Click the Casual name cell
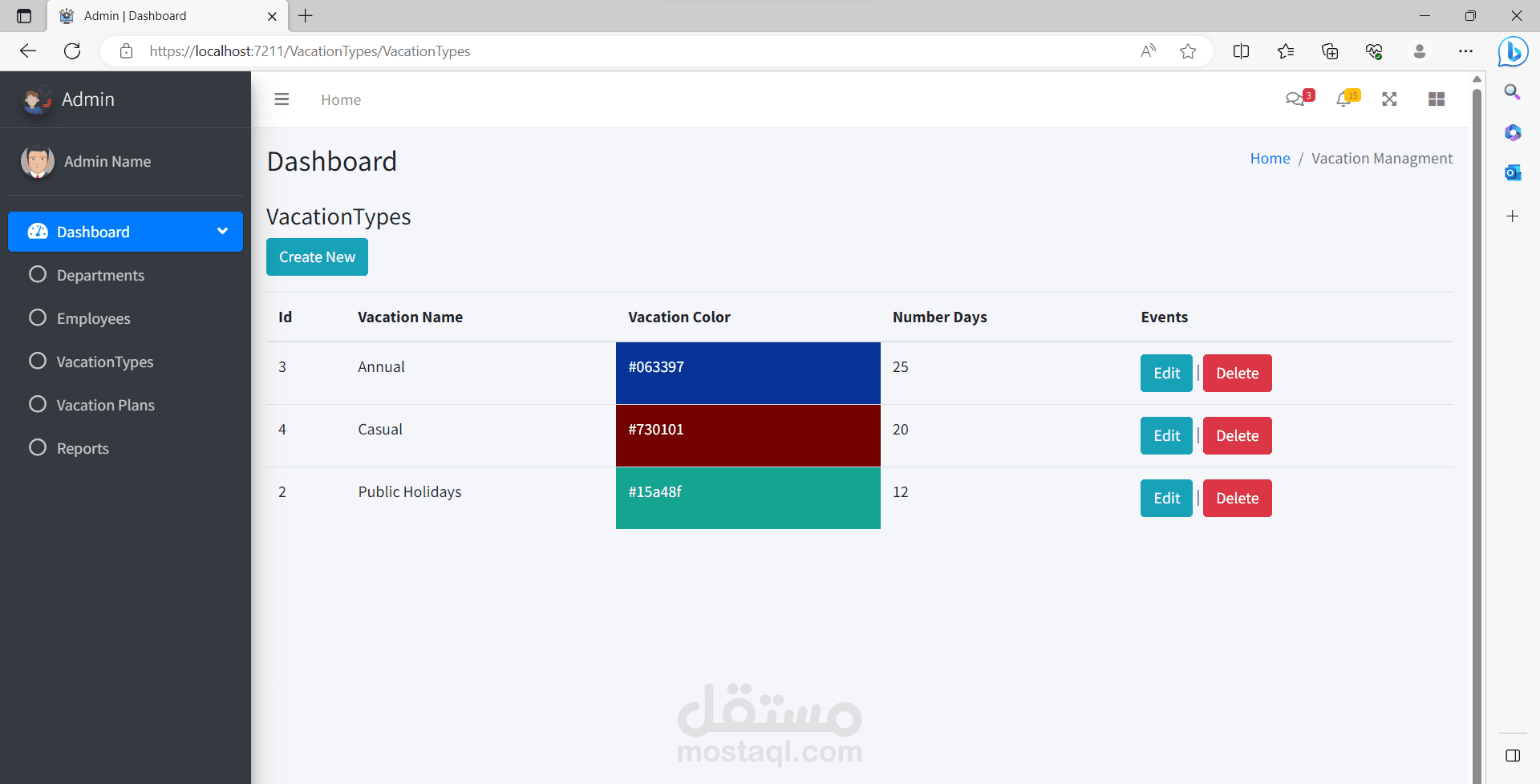 tap(380, 429)
